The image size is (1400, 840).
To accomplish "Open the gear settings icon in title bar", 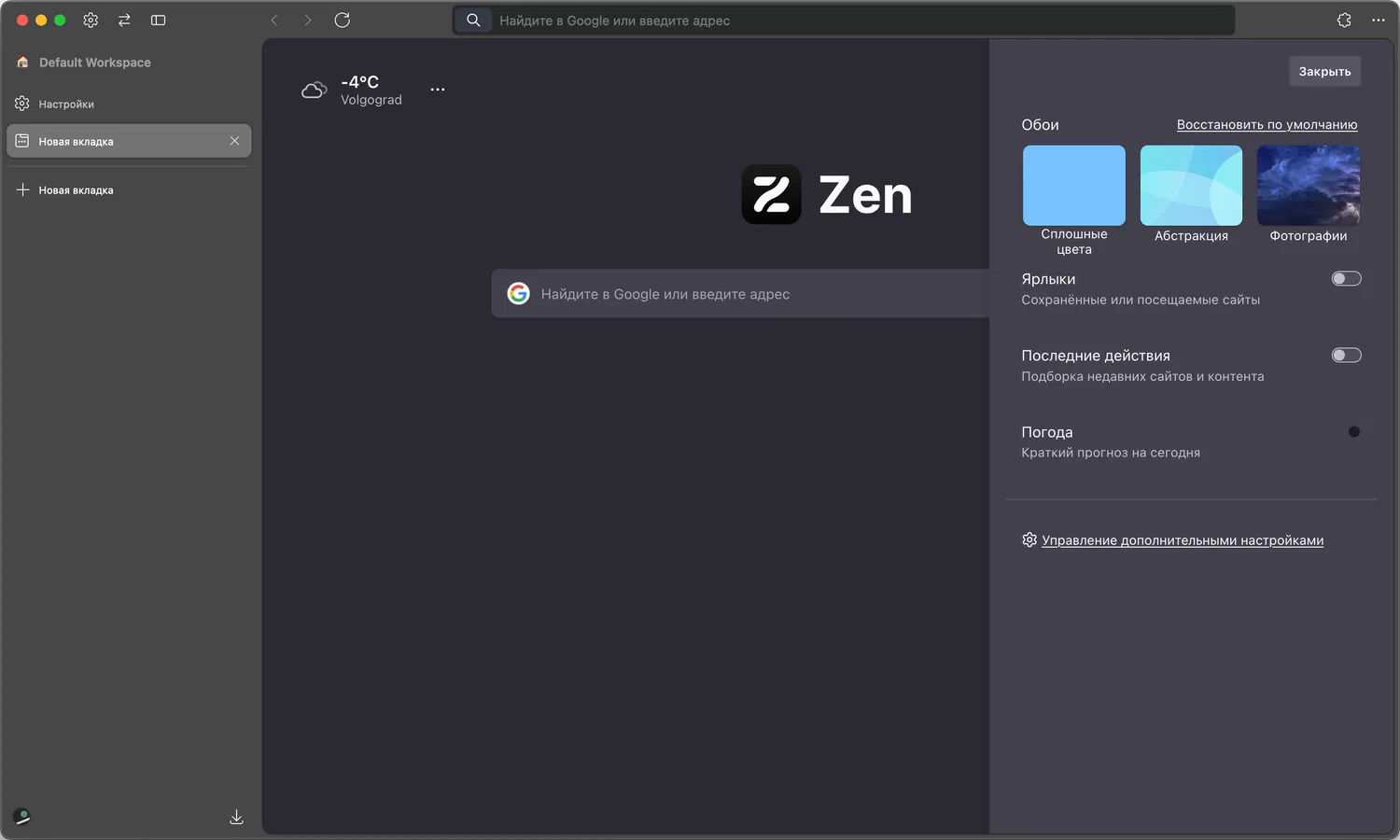I will 91,20.
